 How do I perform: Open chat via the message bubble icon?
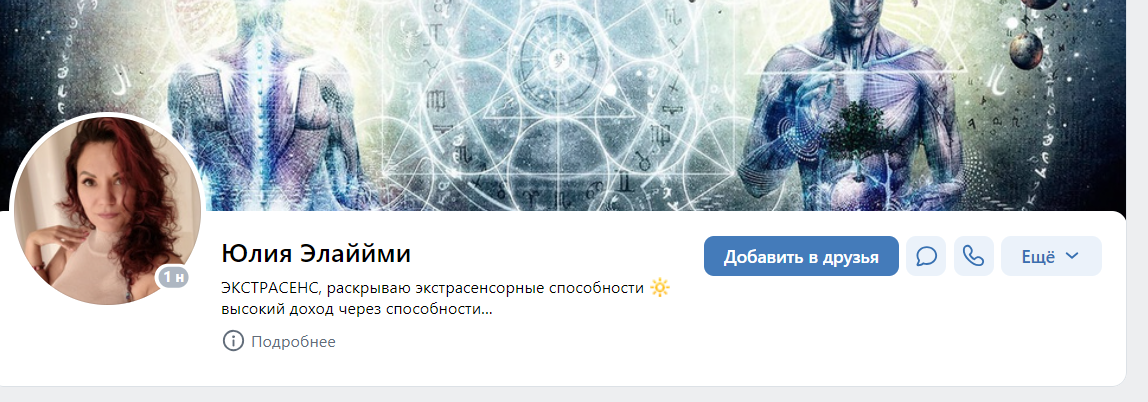point(926,256)
